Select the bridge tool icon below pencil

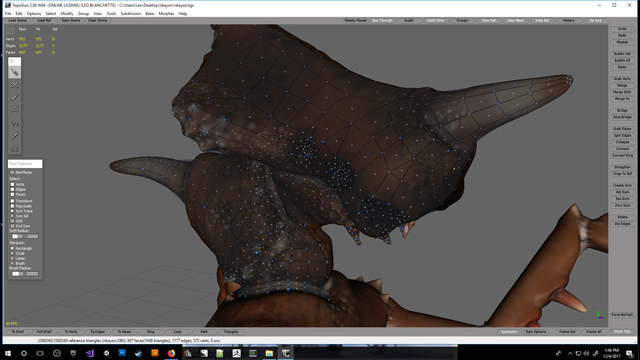15,110
